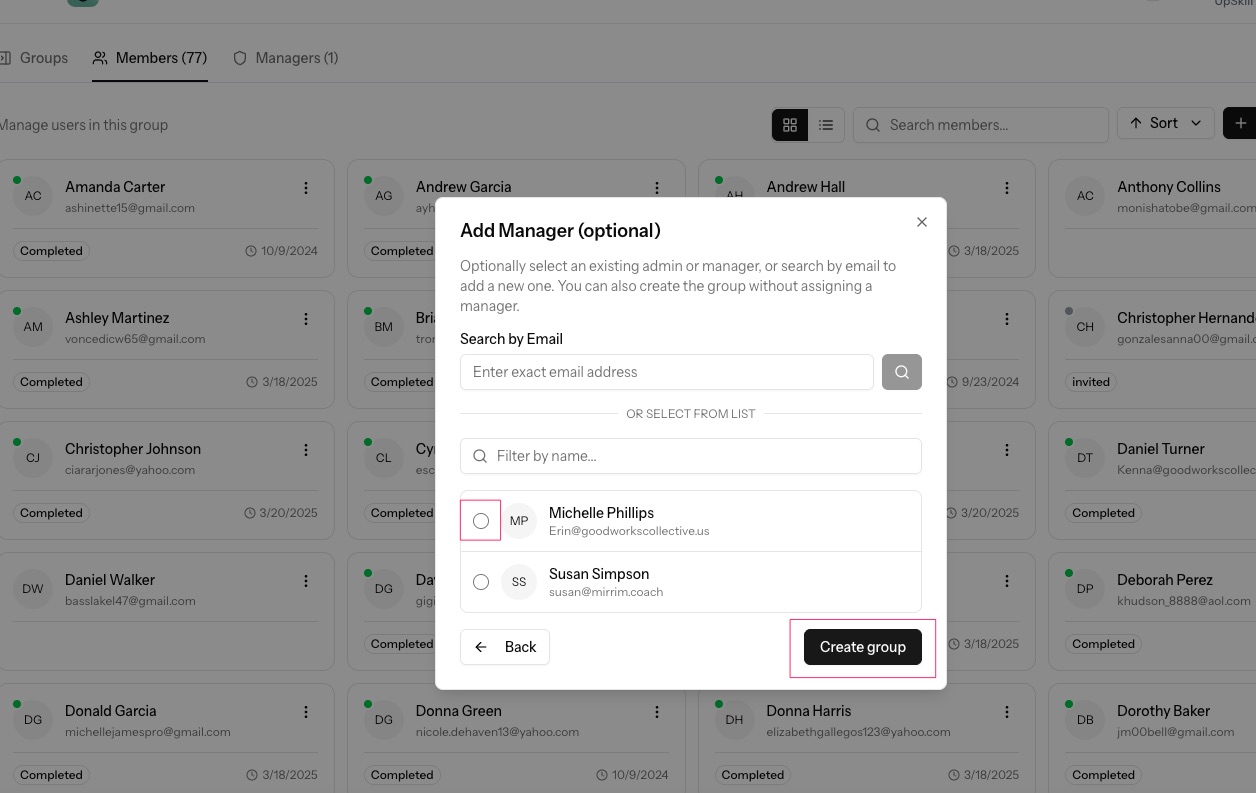1256x793 pixels.
Task: Open Donald Garcia's options menu
Action: pyautogui.click(x=306, y=712)
